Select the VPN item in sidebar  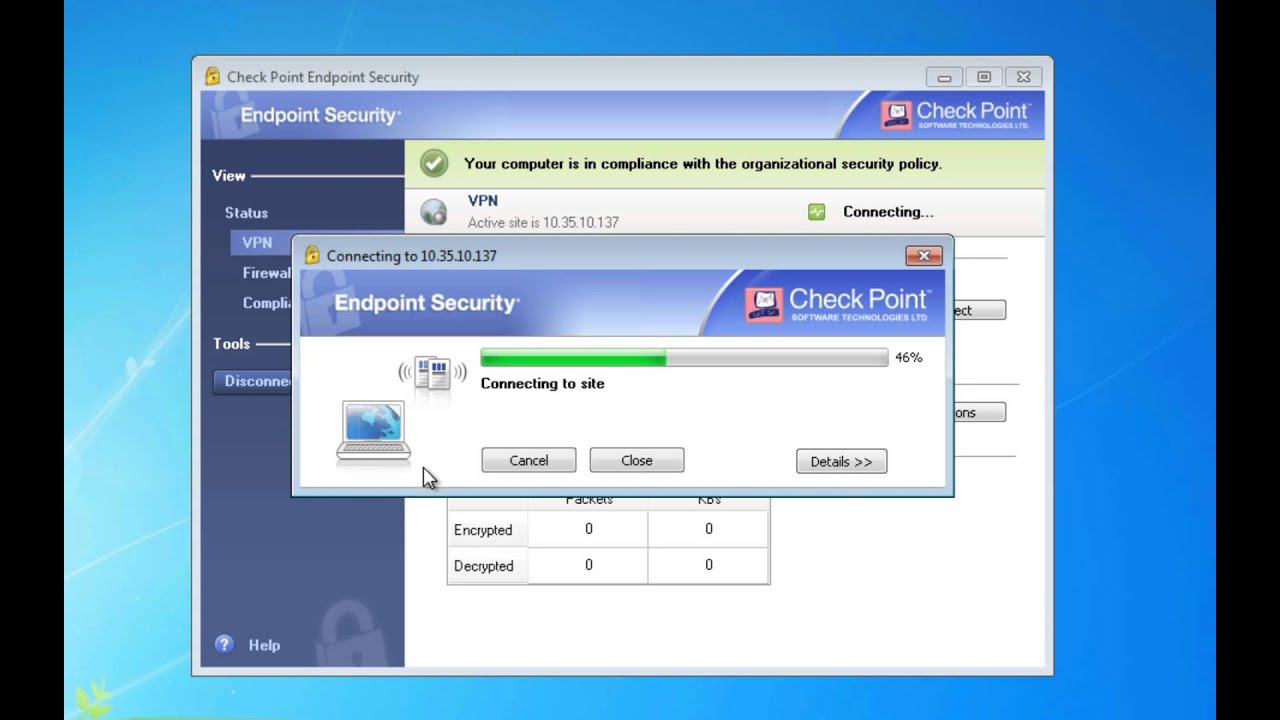pyautogui.click(x=257, y=242)
